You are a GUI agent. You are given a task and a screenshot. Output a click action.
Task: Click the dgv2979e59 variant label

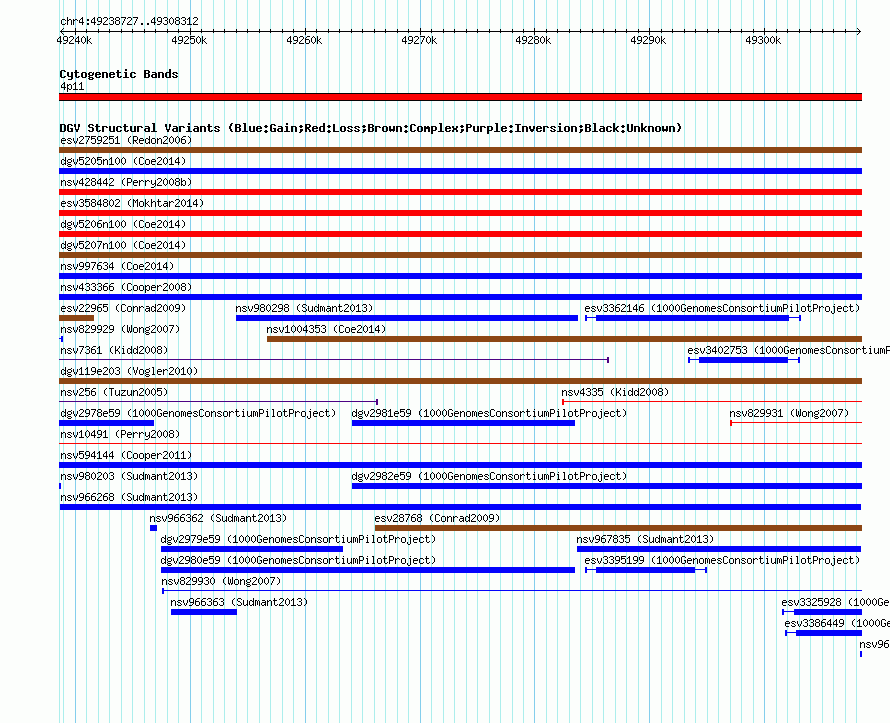pos(299,539)
